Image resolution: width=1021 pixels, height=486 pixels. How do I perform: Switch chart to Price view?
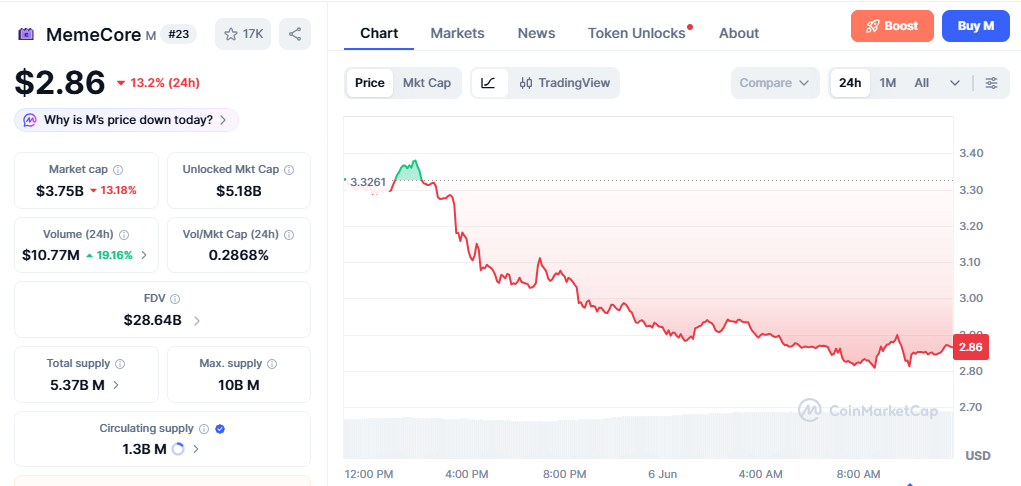[x=370, y=83]
